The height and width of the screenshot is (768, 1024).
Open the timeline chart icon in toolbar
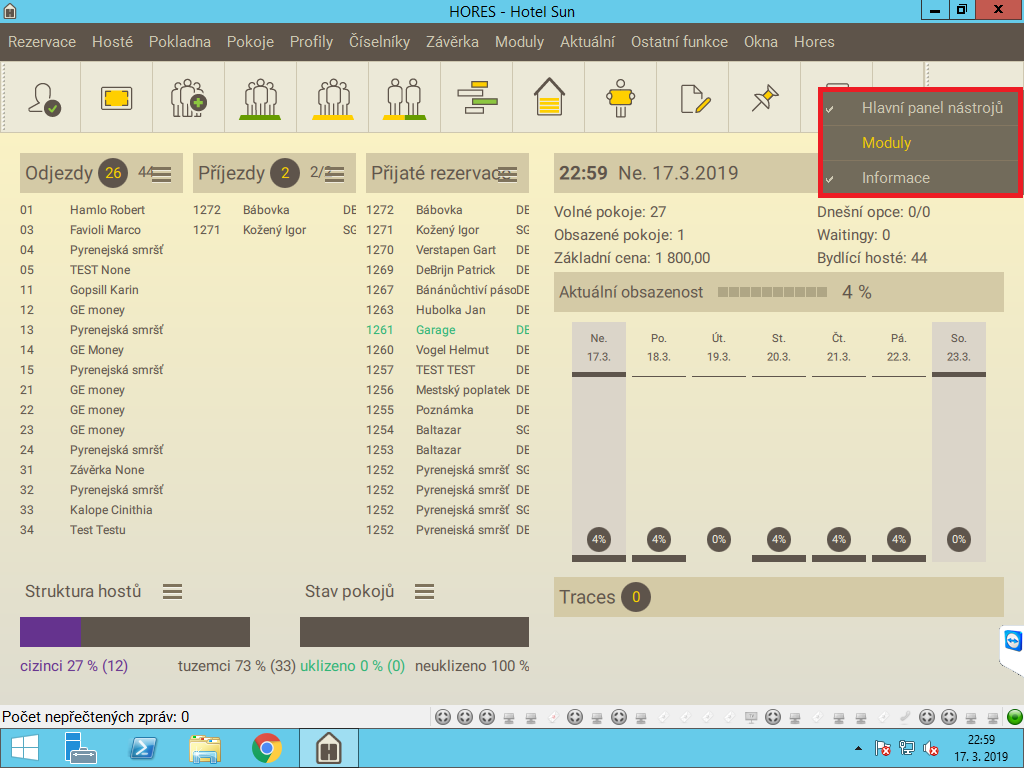(476, 98)
